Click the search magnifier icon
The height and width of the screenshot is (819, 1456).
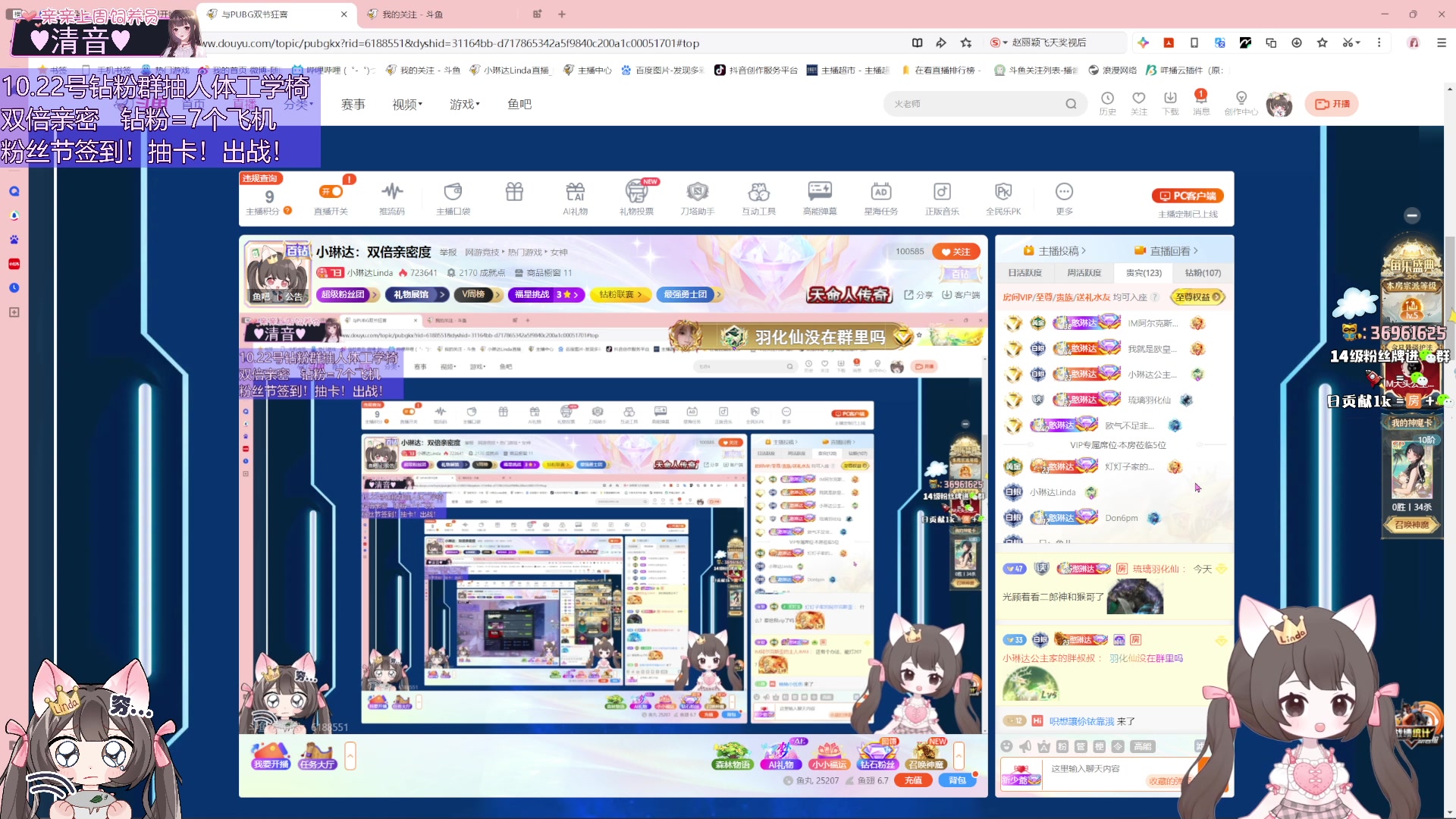point(1071,104)
